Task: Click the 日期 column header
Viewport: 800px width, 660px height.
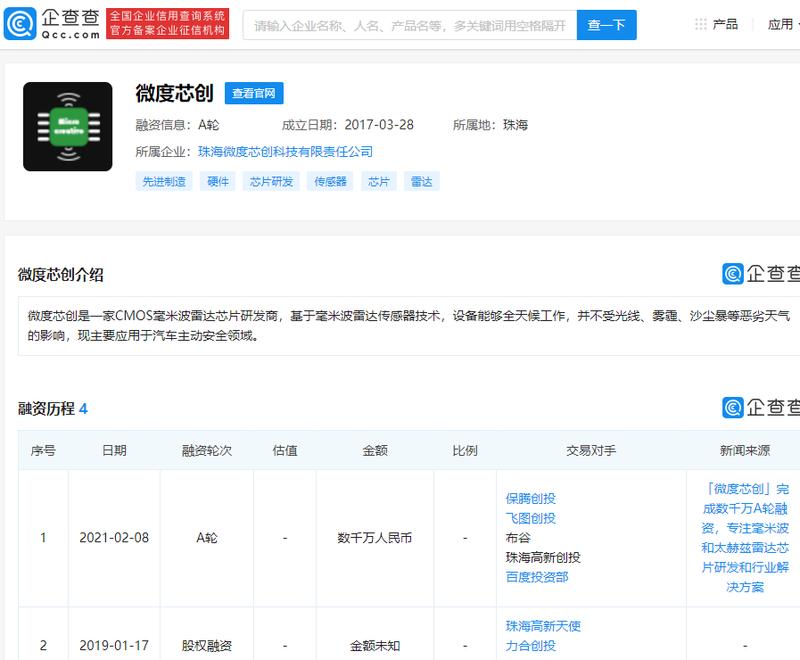Action: 114,450
